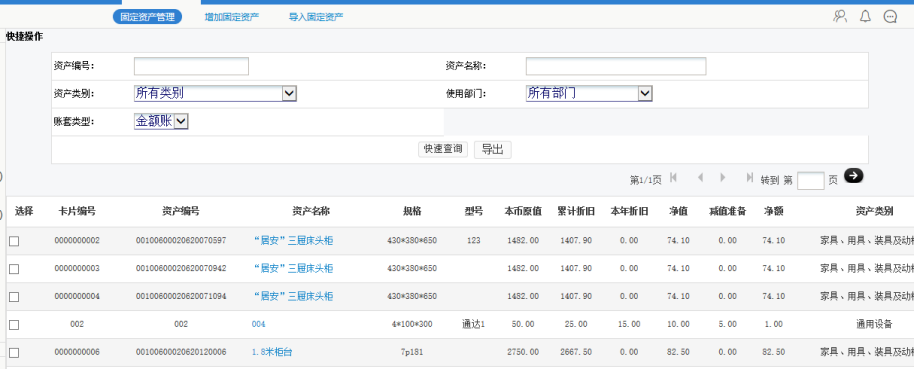Switch to 固定资产管理 tab

147,17
